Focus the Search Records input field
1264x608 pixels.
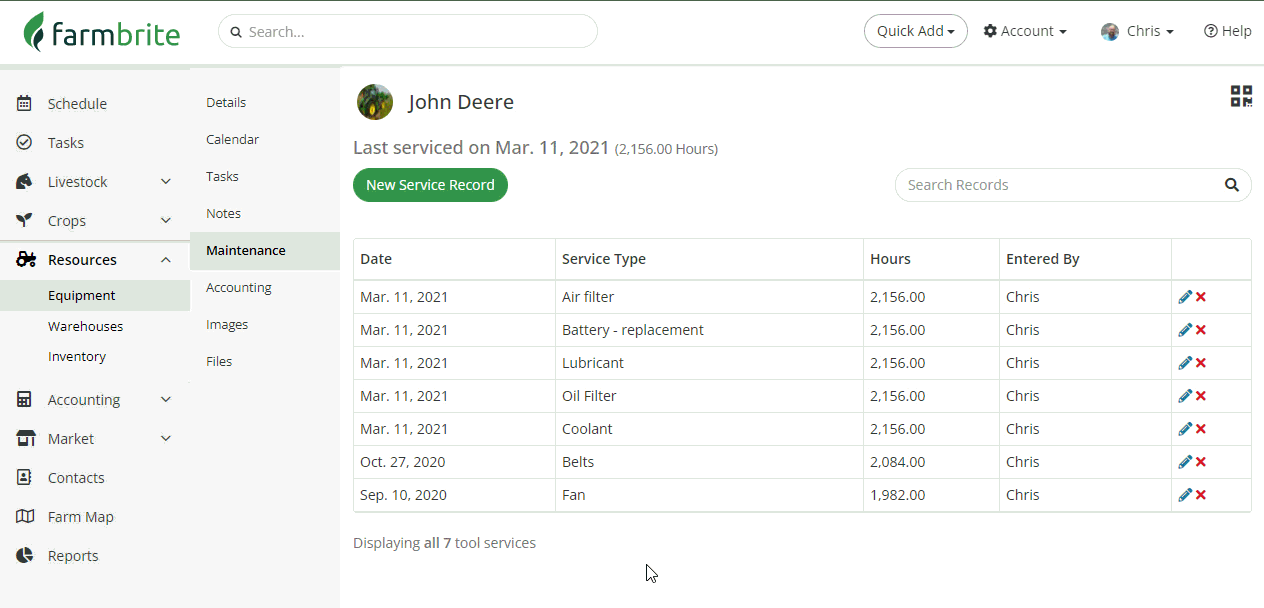click(x=1058, y=185)
